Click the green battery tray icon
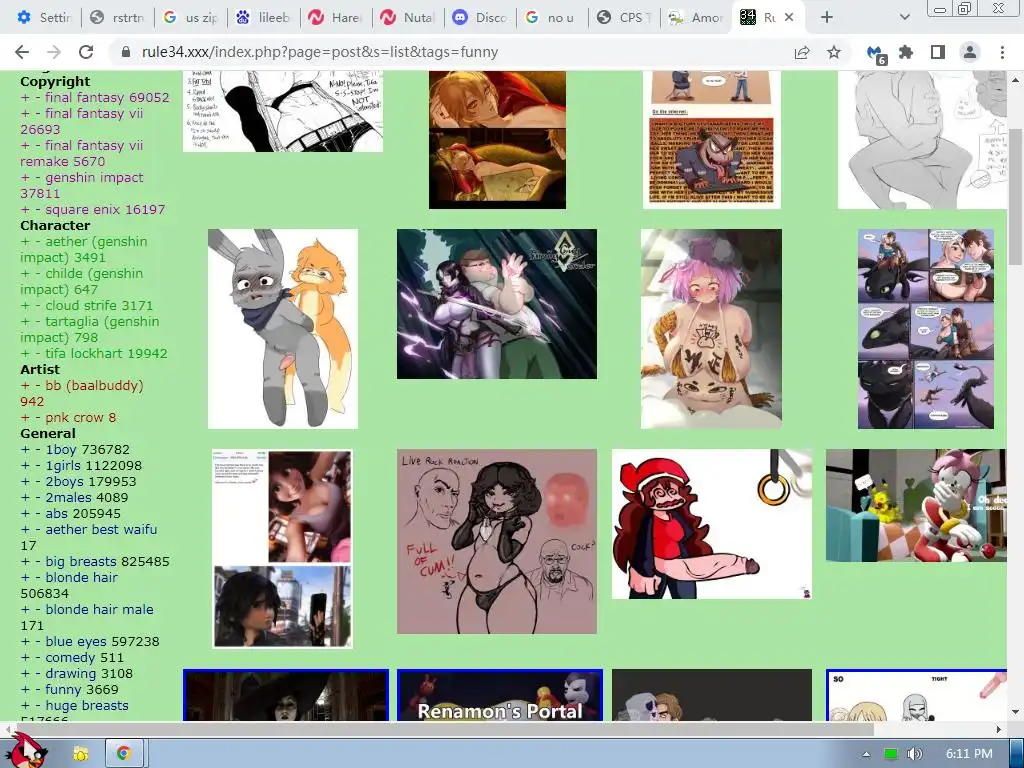This screenshot has width=1024, height=768. (x=891, y=754)
